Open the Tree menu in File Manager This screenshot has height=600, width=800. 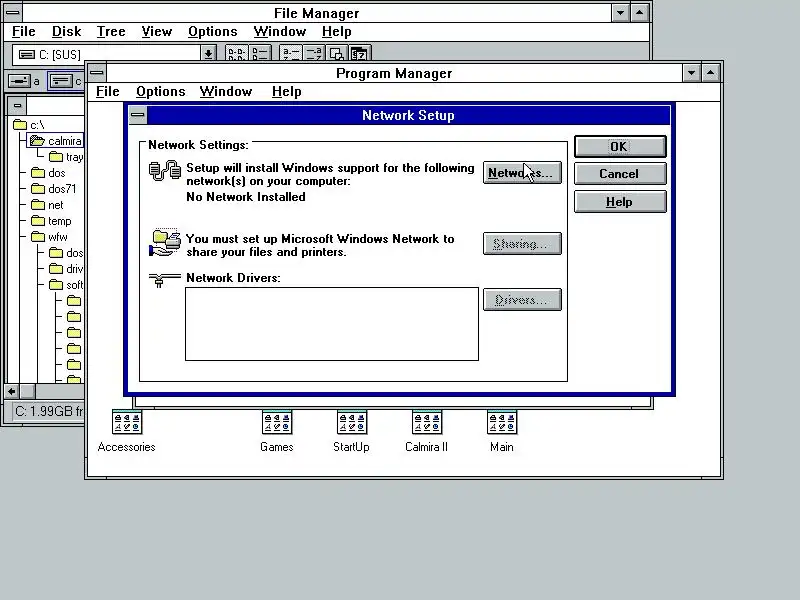pos(111,32)
